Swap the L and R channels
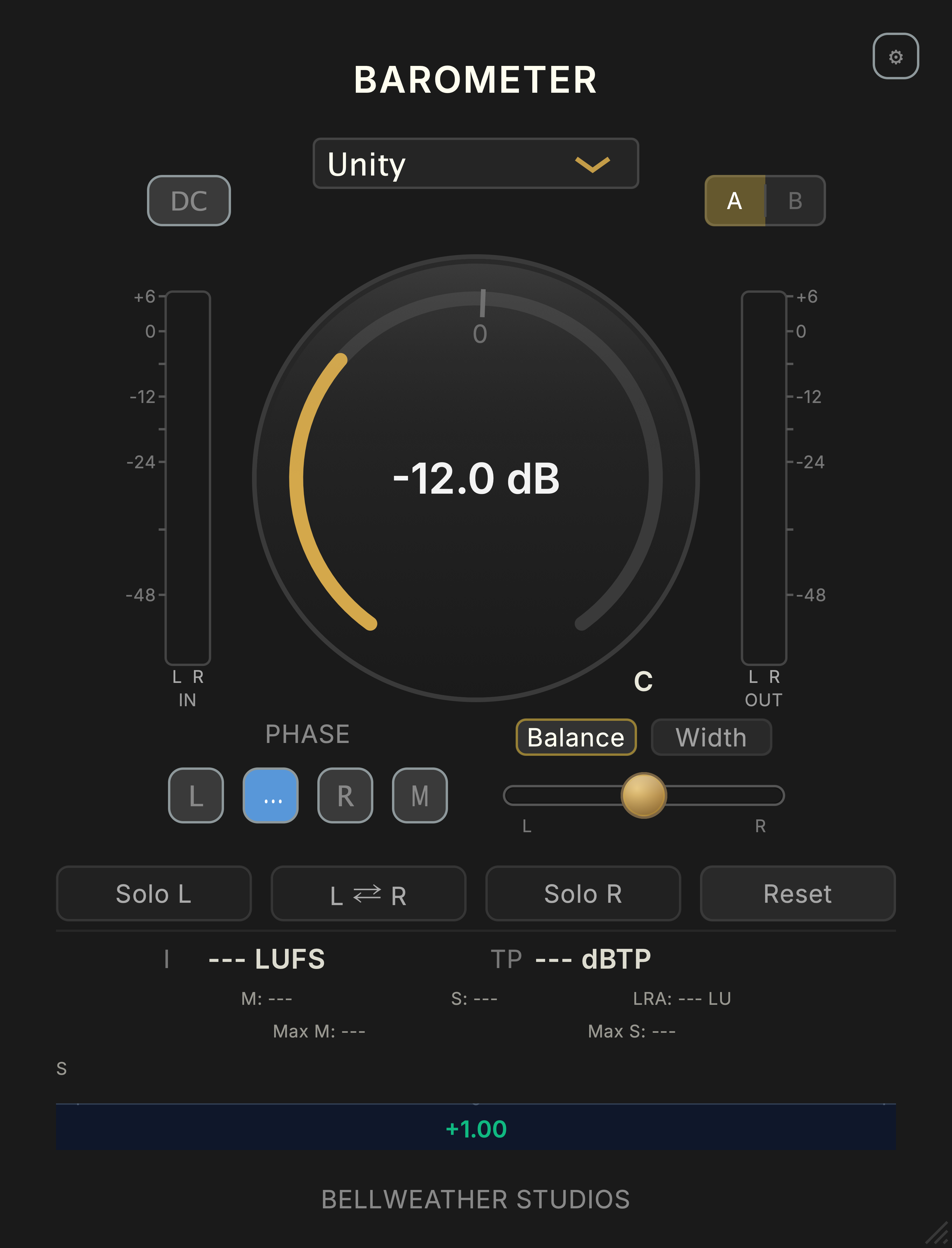The width and height of the screenshot is (952, 1248). 368,893
